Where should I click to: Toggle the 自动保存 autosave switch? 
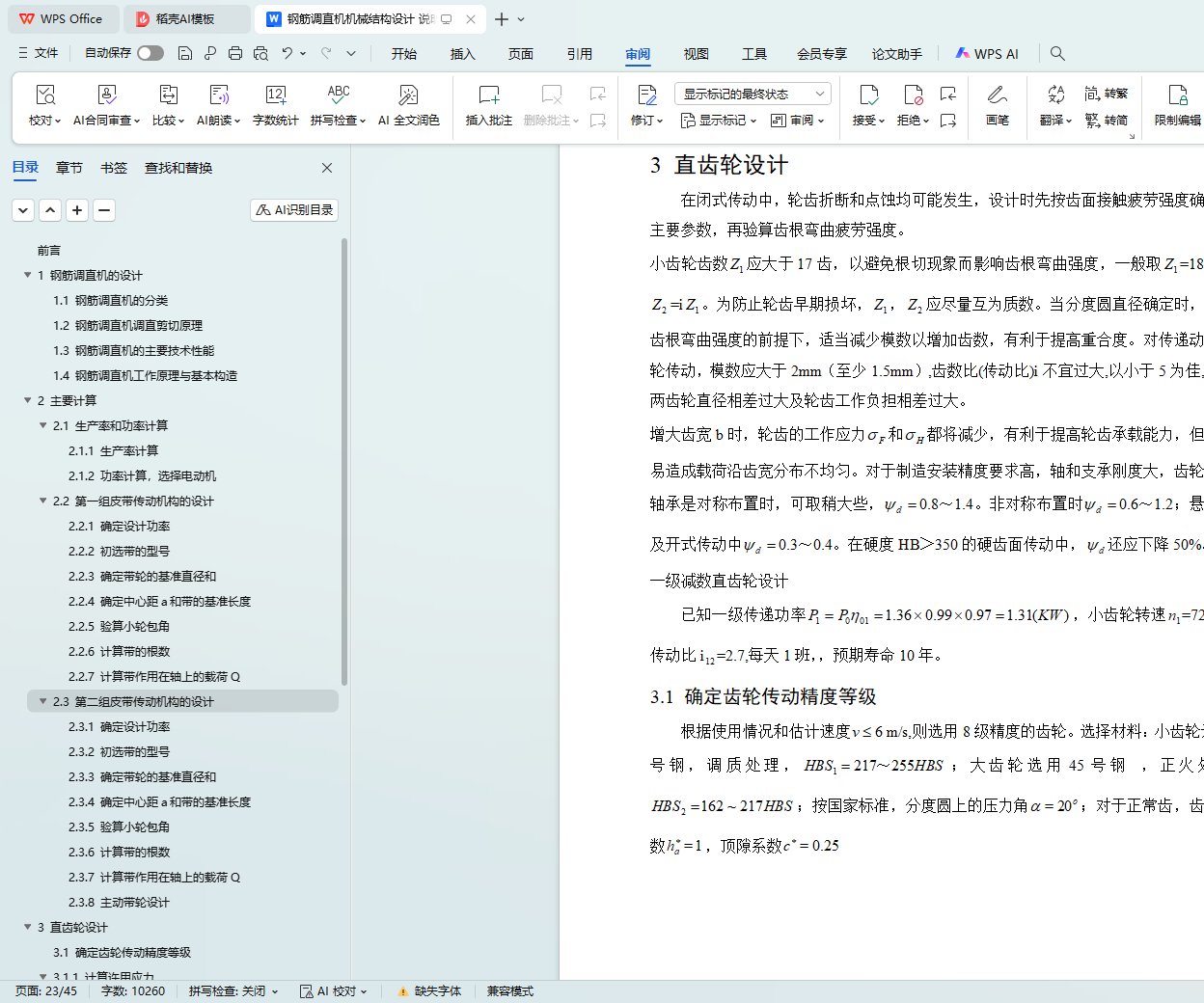coord(150,53)
